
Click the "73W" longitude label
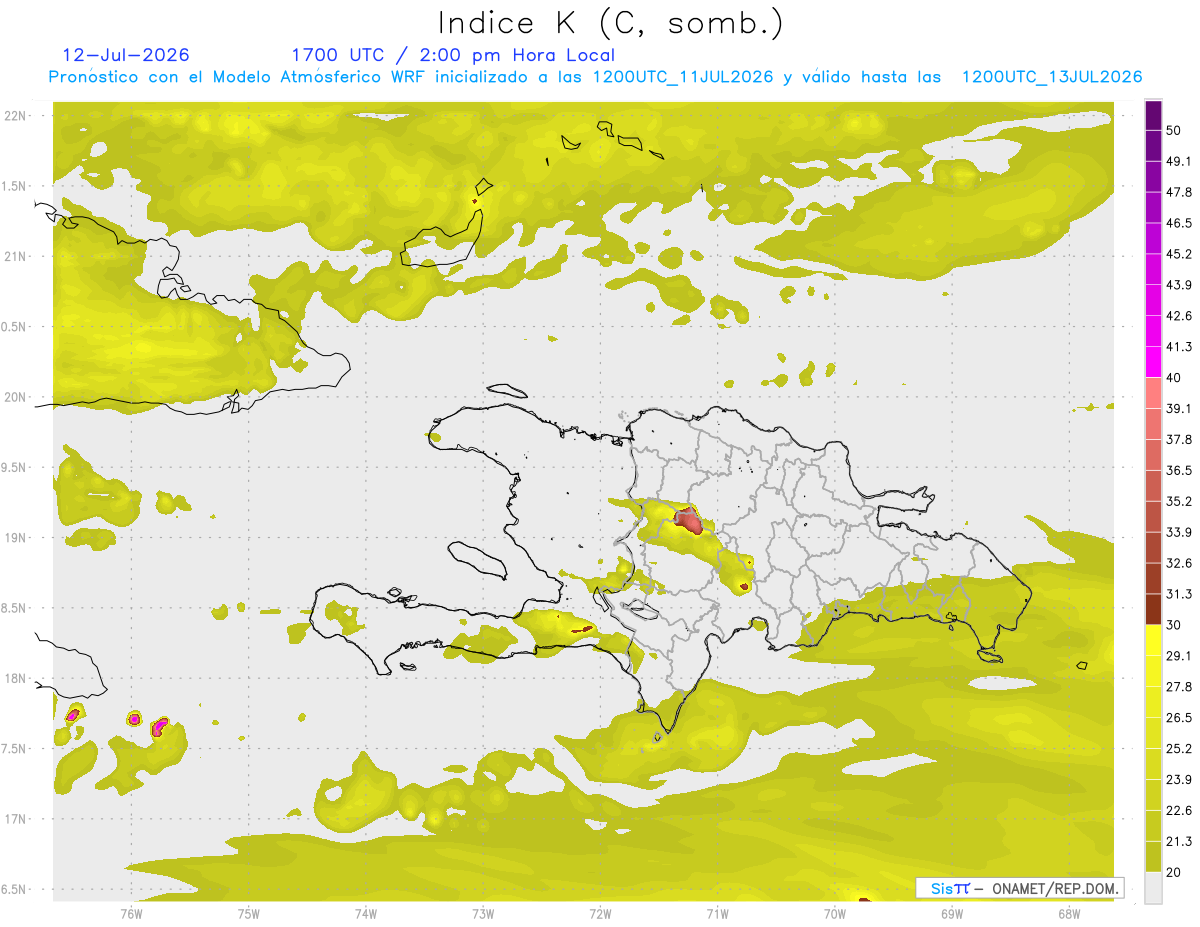[x=483, y=913]
